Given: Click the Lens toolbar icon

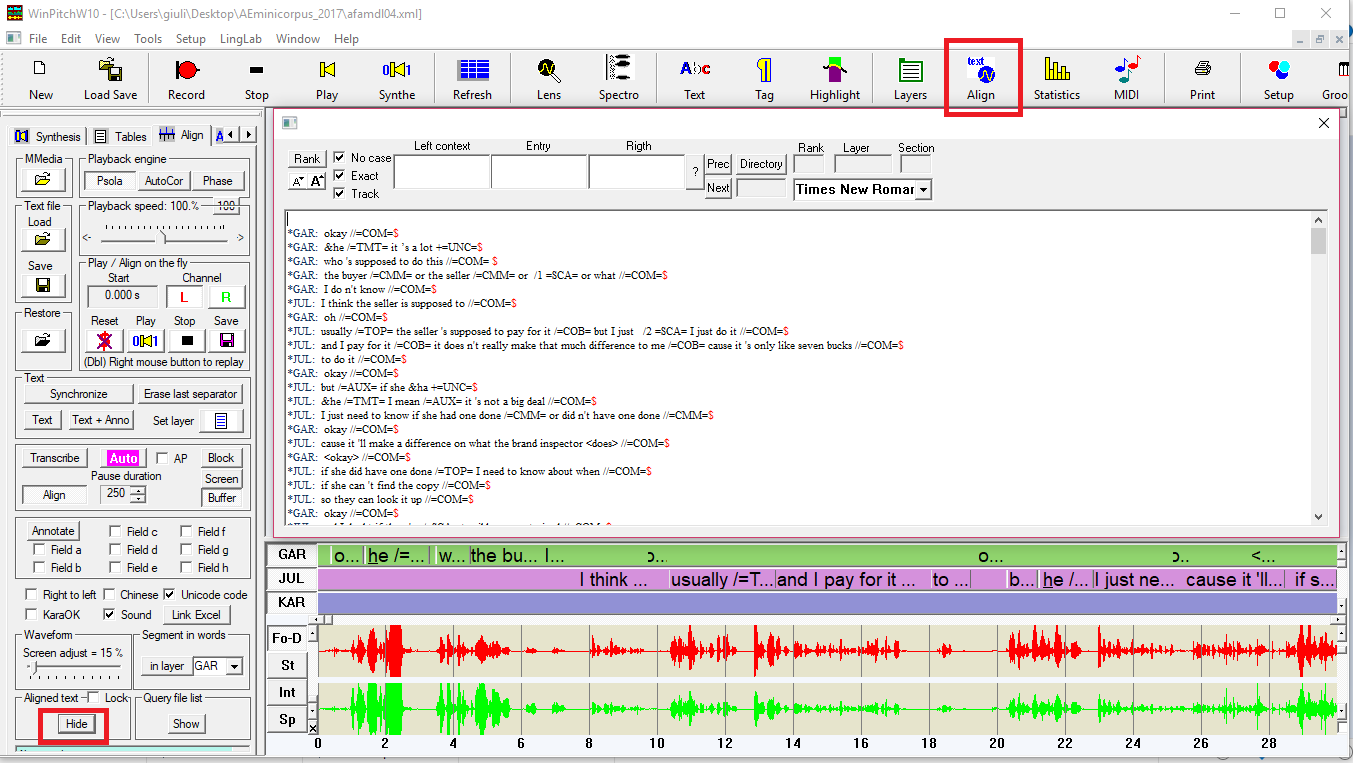Looking at the screenshot, I should click(x=548, y=78).
